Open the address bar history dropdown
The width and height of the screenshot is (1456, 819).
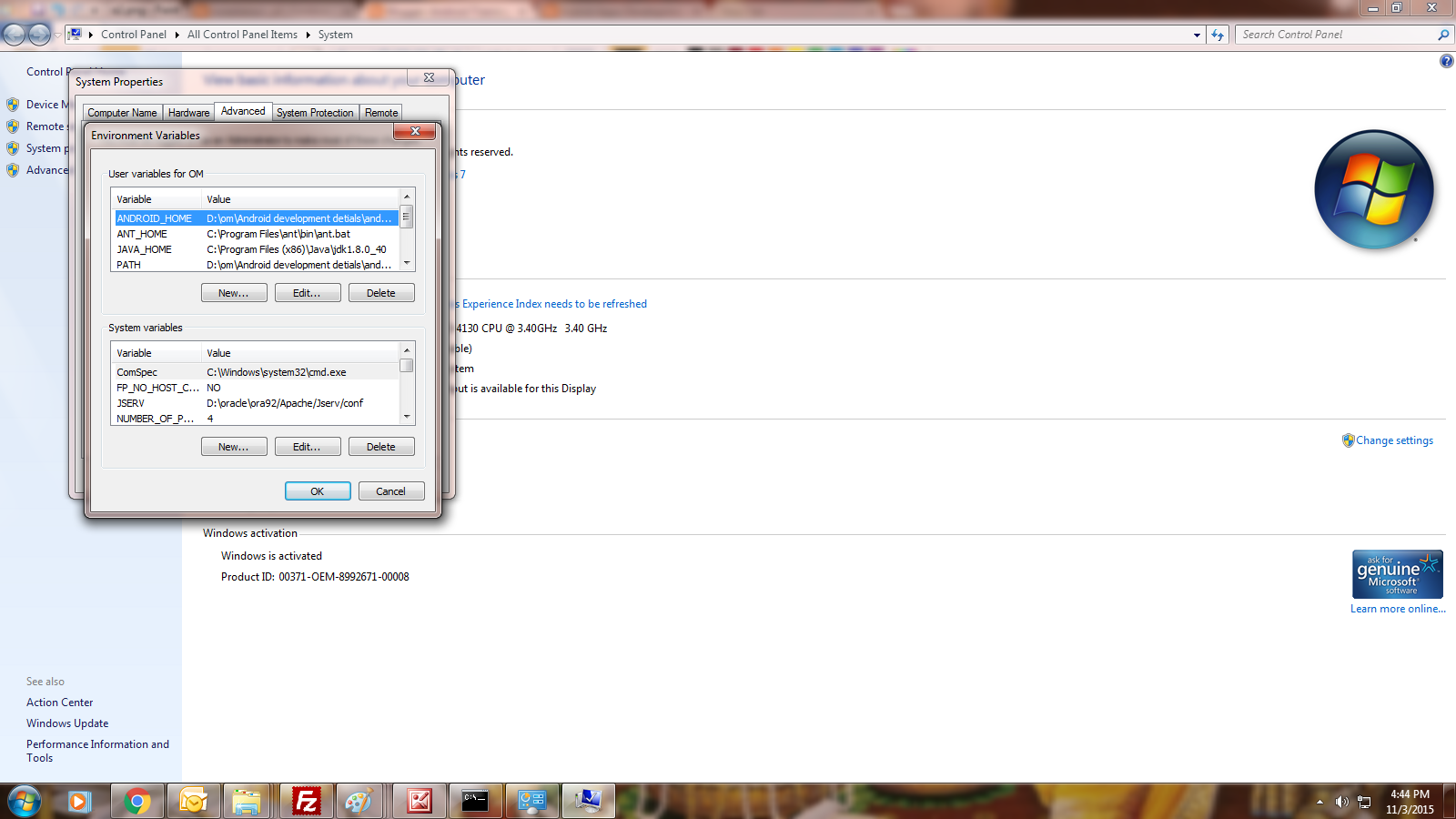pyautogui.click(x=1195, y=34)
